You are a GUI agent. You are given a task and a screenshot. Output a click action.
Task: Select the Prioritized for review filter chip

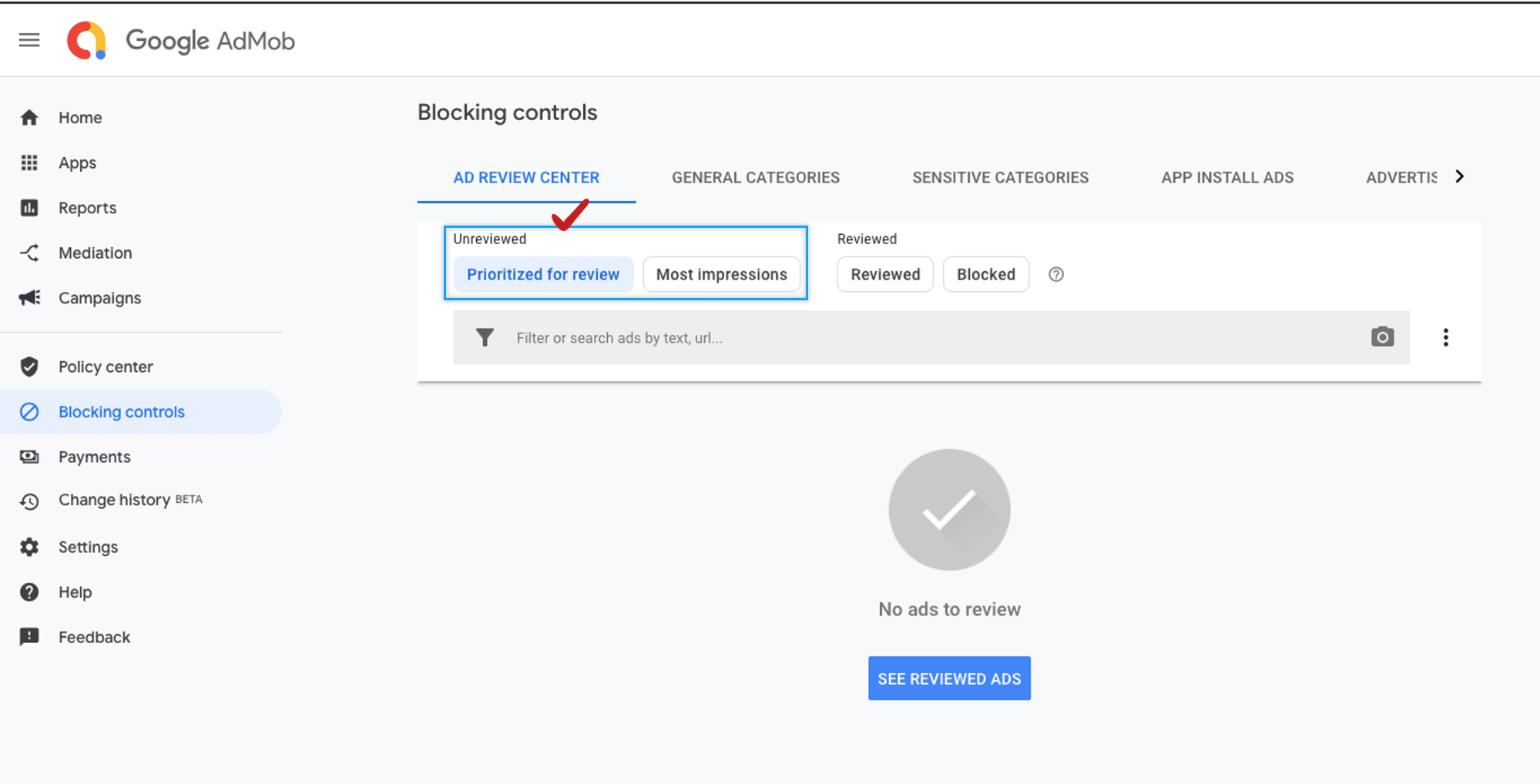[542, 275]
